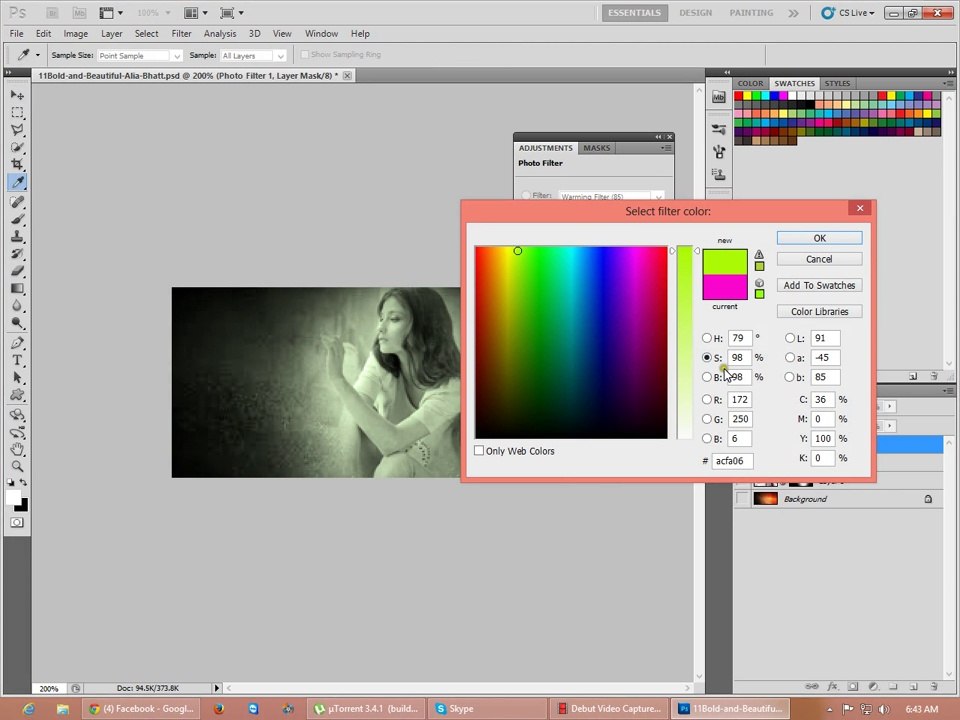Expand more workspaces chevron
The image size is (960, 720).
[x=793, y=13]
